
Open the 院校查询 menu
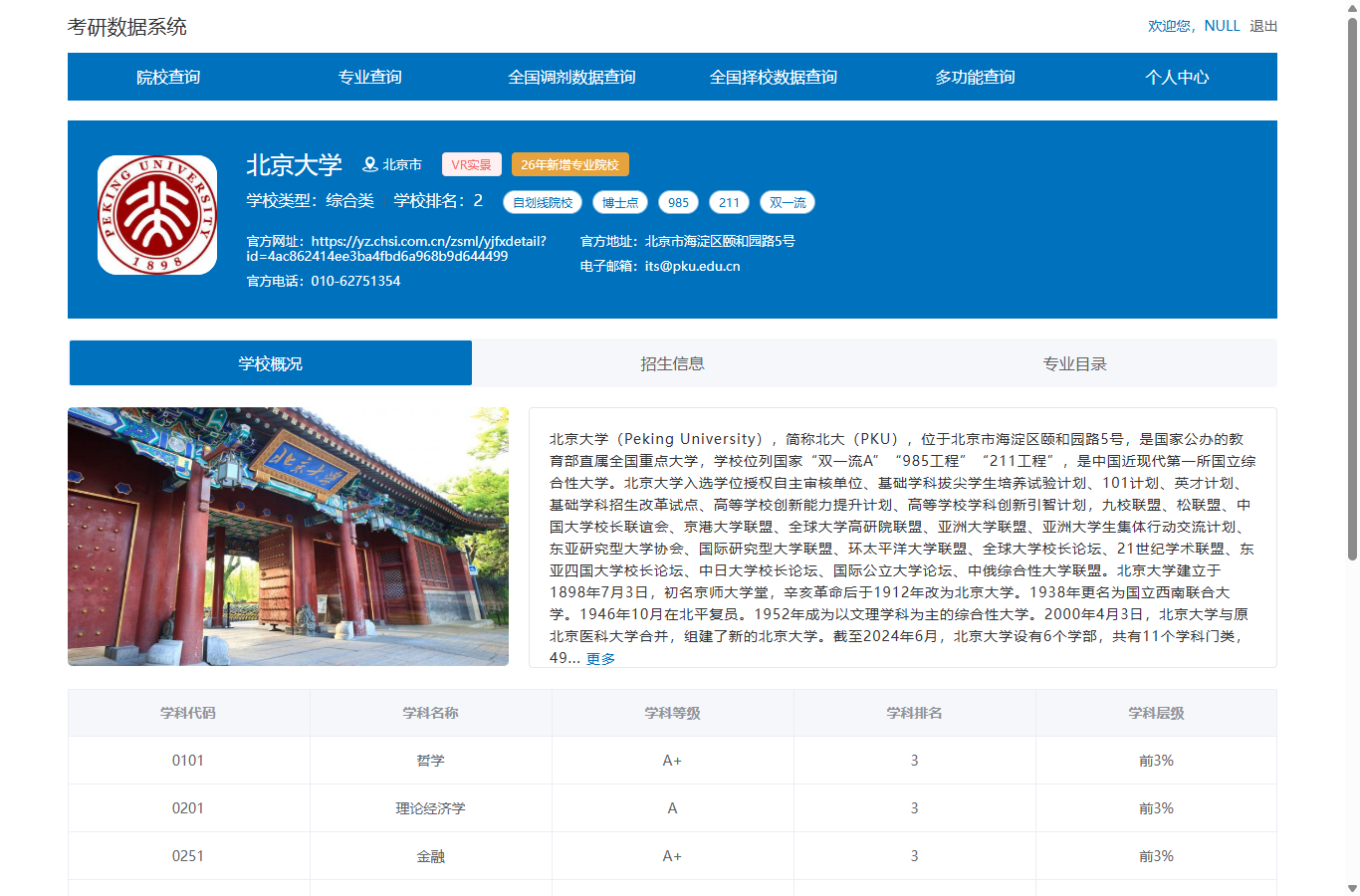[x=168, y=77]
